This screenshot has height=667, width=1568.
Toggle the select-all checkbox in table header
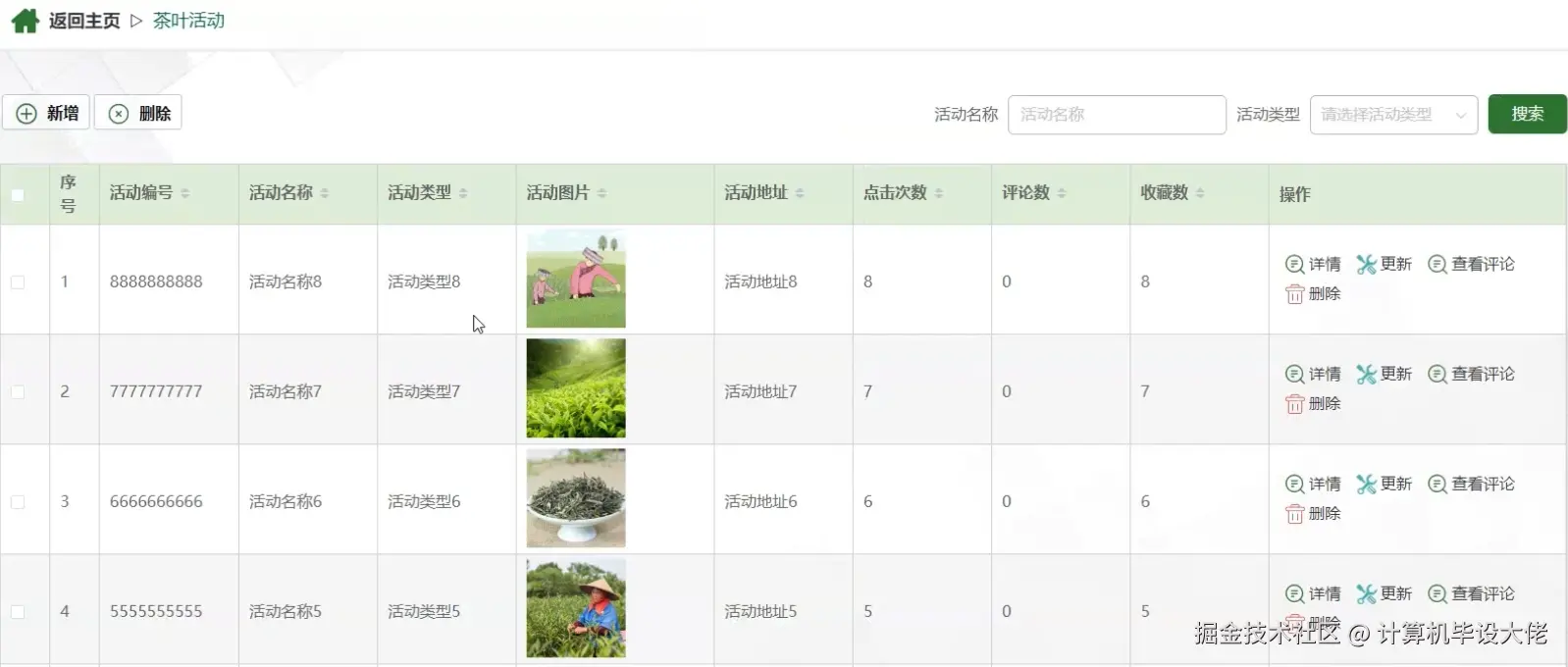(x=18, y=194)
